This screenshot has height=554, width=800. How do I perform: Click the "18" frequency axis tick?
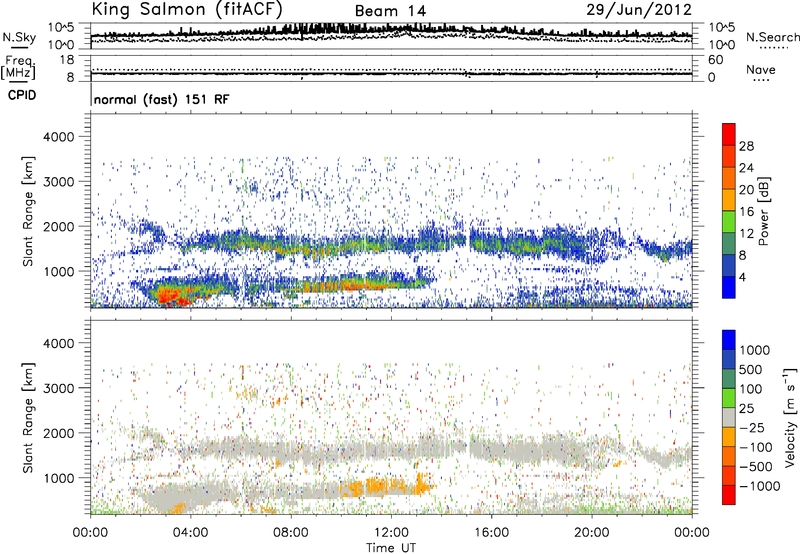point(67,60)
